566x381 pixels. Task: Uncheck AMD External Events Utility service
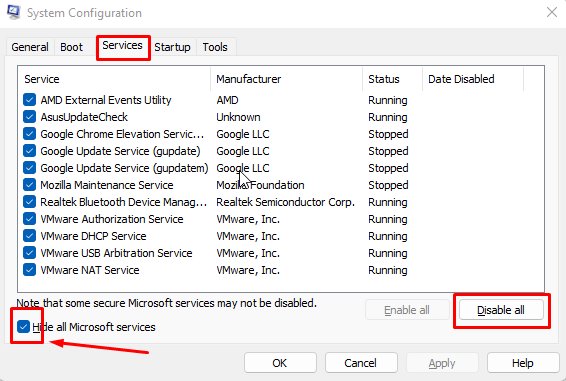point(29,100)
